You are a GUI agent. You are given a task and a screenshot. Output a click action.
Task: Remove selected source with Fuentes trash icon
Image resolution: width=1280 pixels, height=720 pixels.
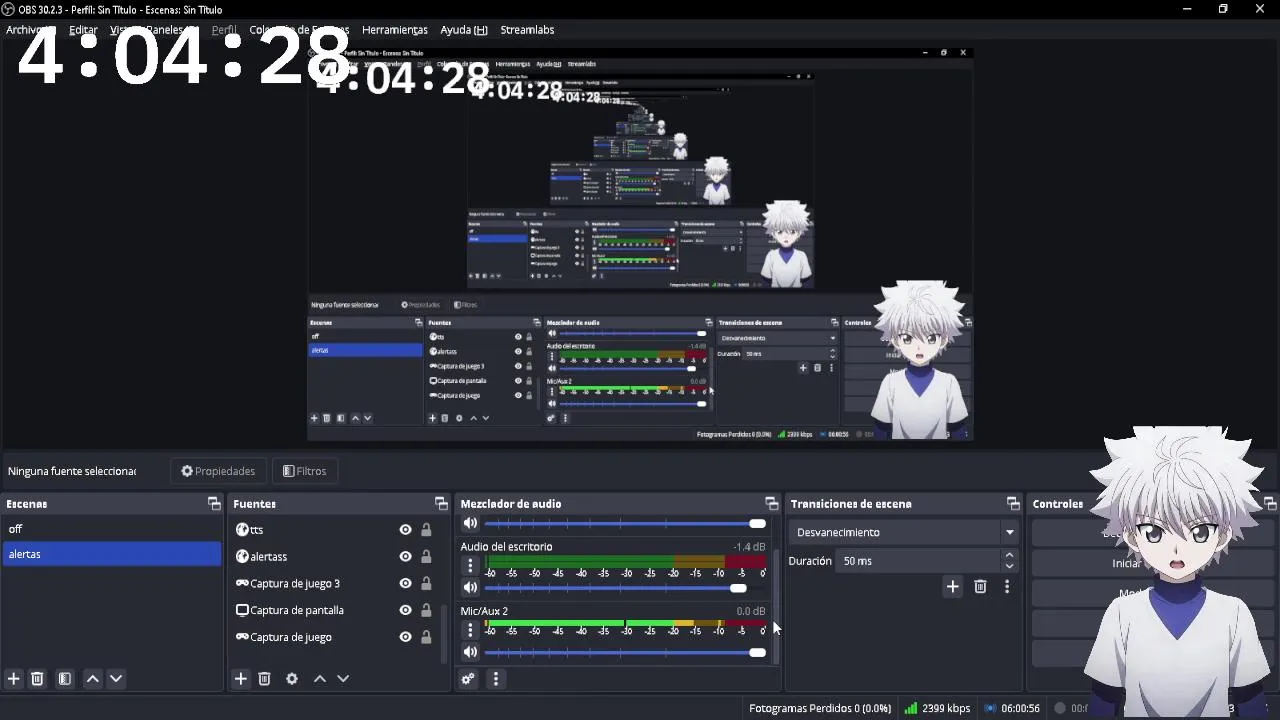pos(264,678)
